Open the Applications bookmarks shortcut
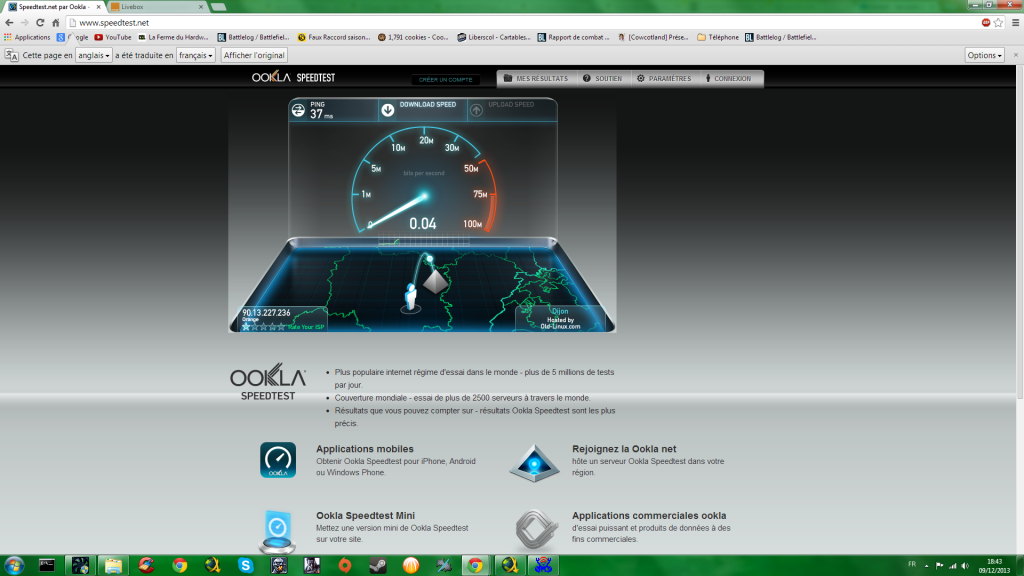Image resolution: width=1024 pixels, height=576 pixels. (27, 37)
